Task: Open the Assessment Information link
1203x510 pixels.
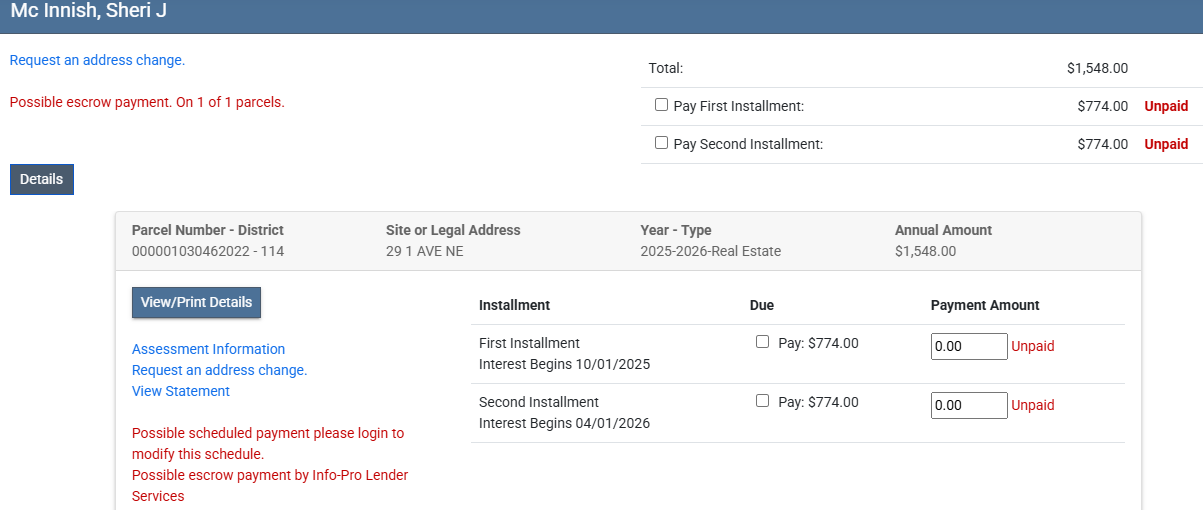Action: 208,349
